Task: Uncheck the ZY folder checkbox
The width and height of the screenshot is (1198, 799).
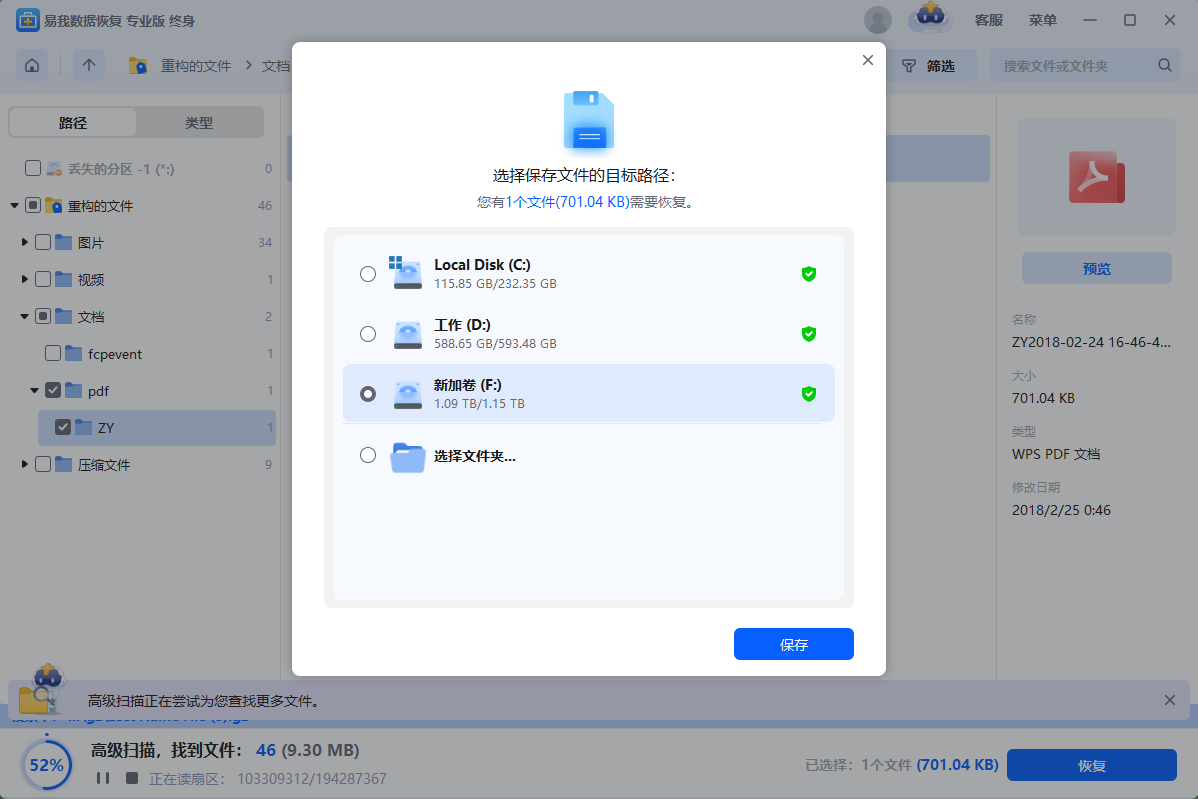Action: click(63, 428)
